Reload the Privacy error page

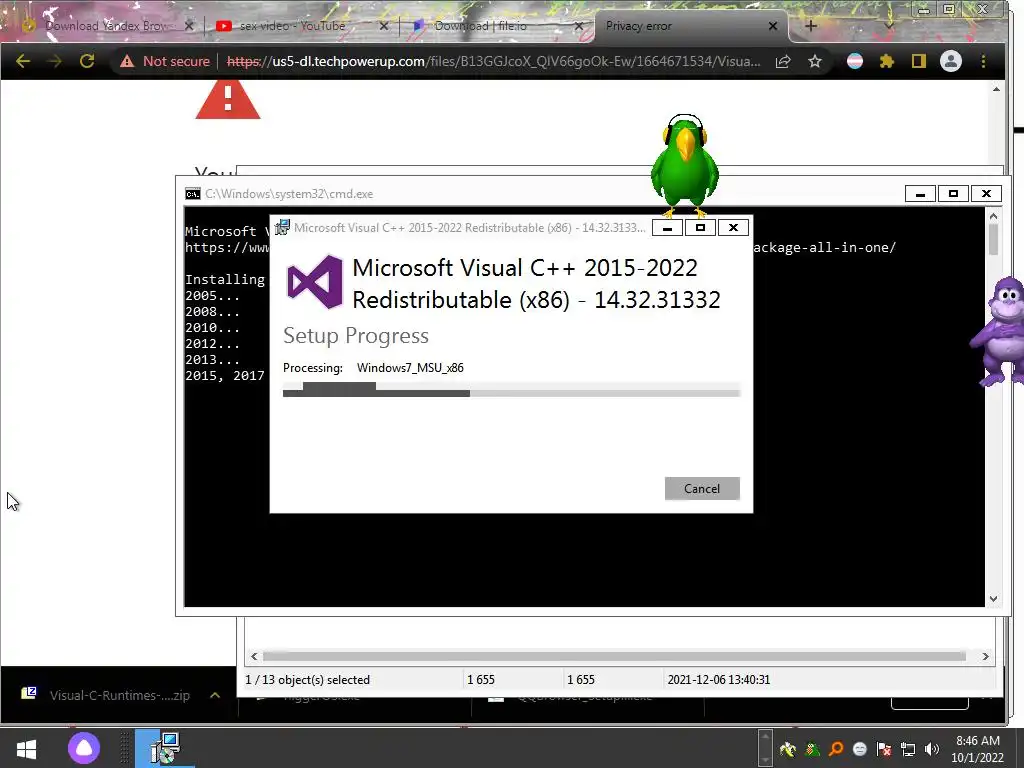pos(87,61)
